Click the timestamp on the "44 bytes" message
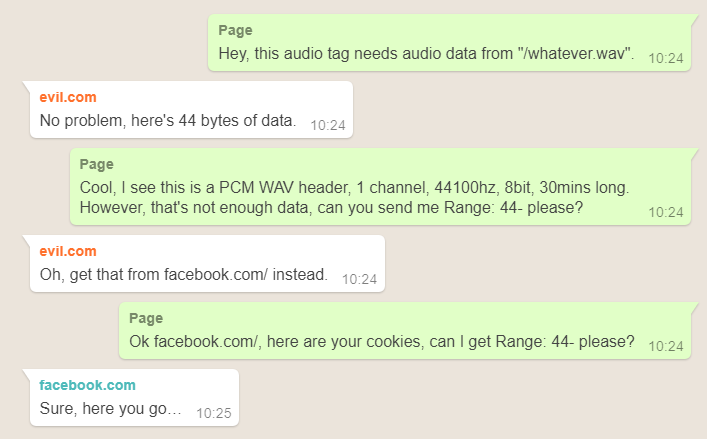This screenshot has height=439, width=707. (327, 126)
